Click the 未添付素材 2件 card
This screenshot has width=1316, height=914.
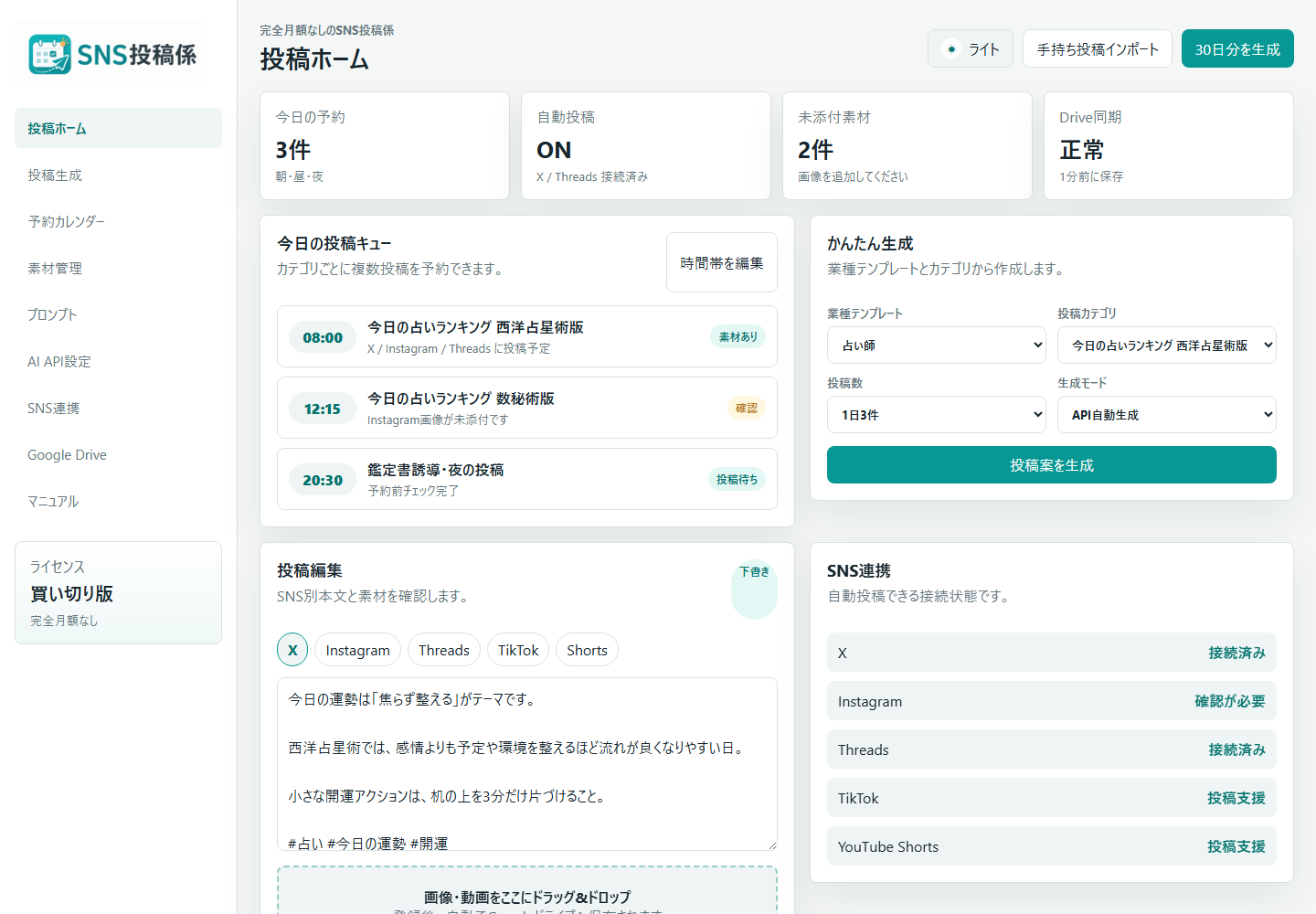tap(907, 145)
